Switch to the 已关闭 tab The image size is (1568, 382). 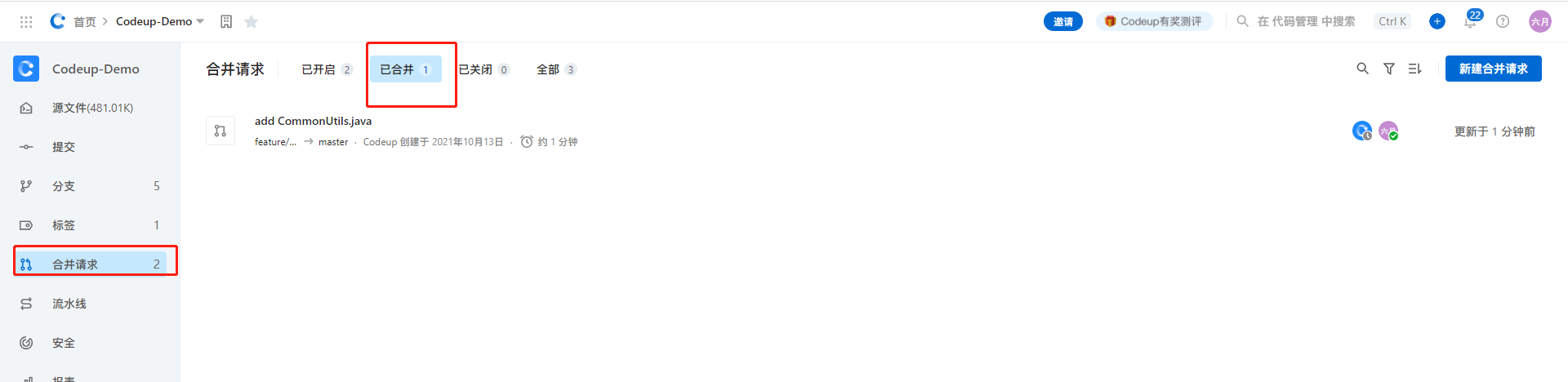483,69
